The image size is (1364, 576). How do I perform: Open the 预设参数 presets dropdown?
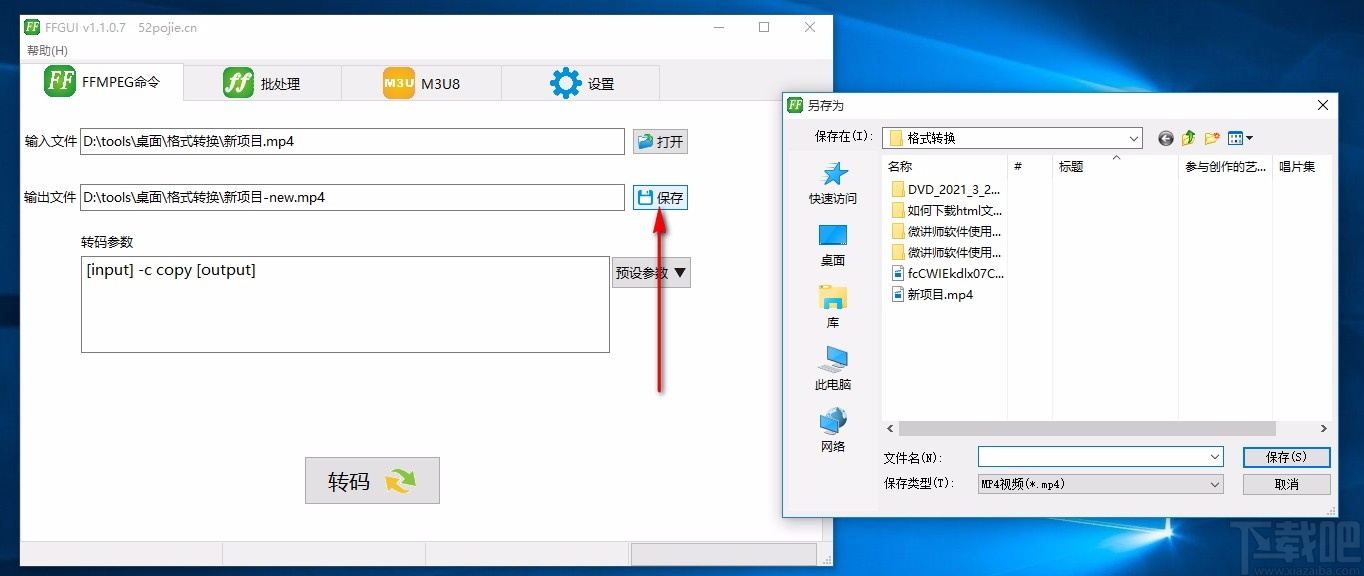point(650,272)
